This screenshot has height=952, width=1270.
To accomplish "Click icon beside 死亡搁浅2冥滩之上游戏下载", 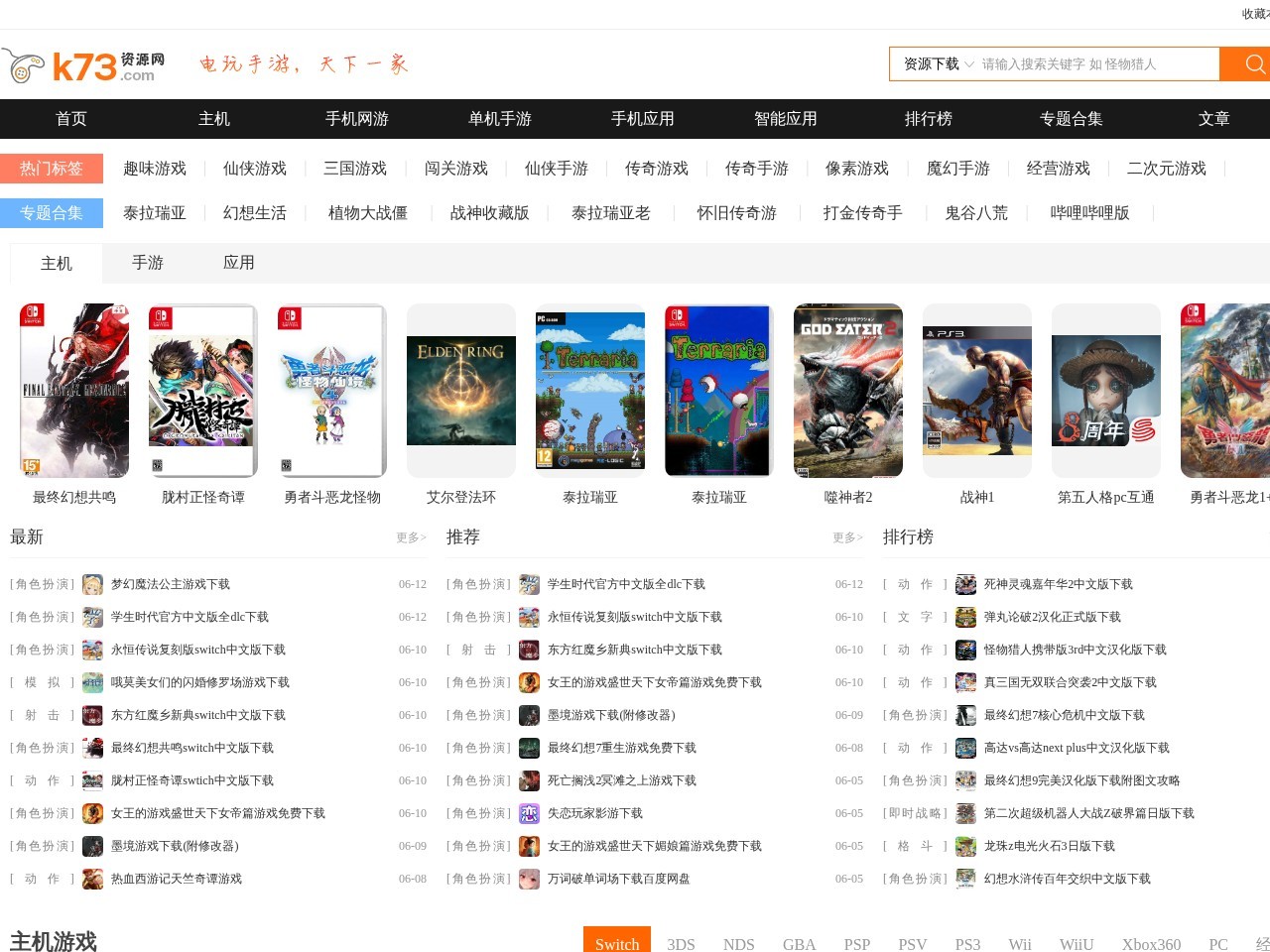I will coord(530,780).
